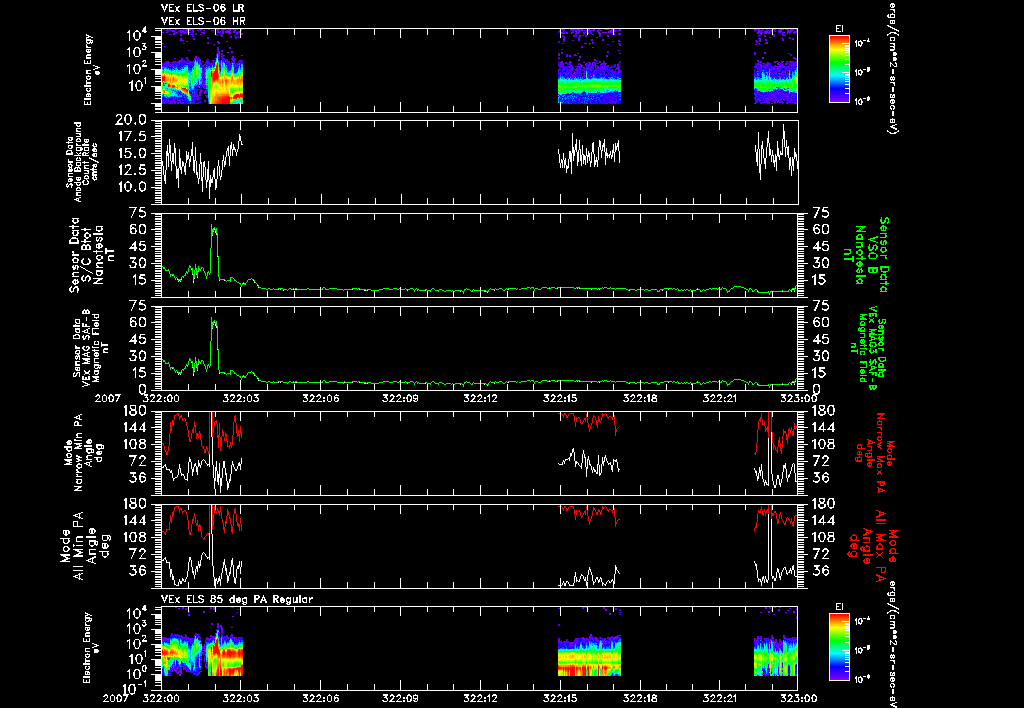Click the 'El' label above the bottom color bar
The width and height of the screenshot is (1024, 708).
840,607
